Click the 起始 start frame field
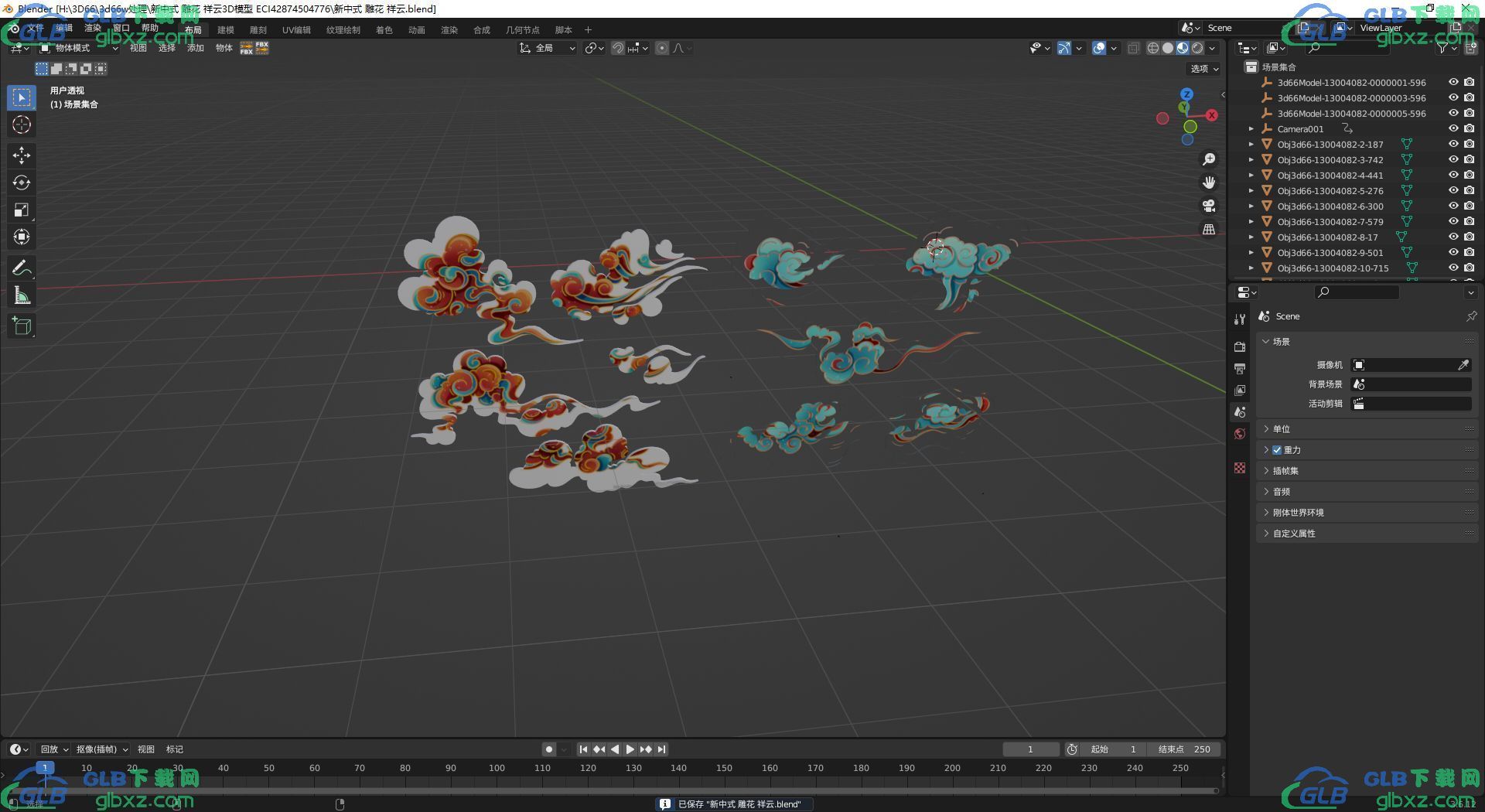 click(x=1114, y=749)
